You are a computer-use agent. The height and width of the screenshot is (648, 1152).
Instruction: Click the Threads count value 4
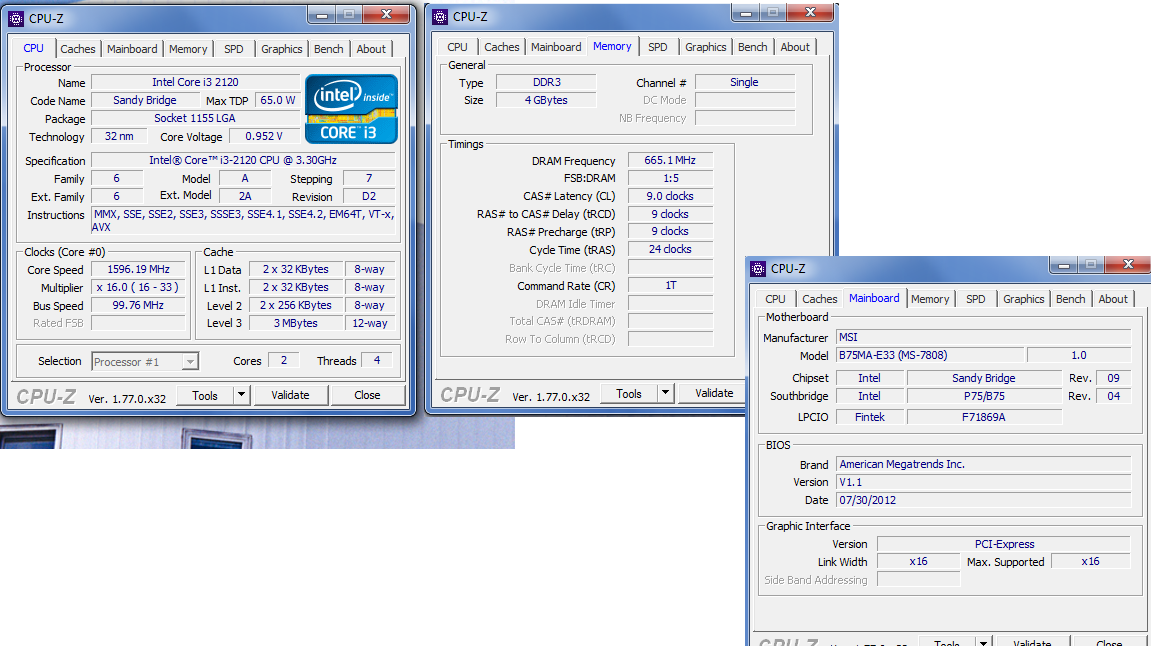coord(377,360)
